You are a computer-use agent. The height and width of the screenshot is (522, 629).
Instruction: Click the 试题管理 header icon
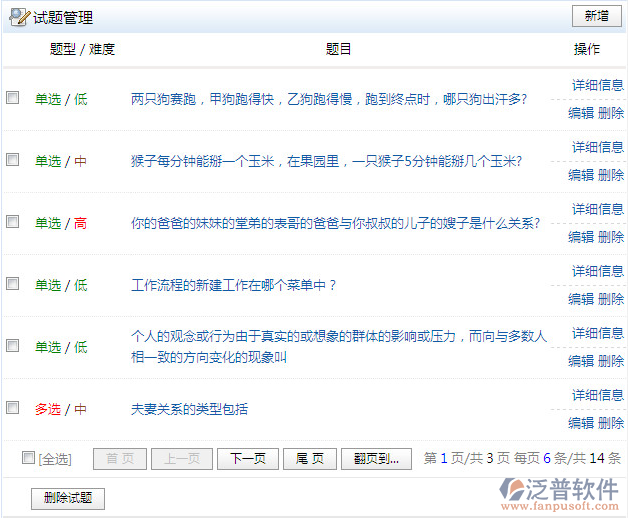(x=19, y=17)
